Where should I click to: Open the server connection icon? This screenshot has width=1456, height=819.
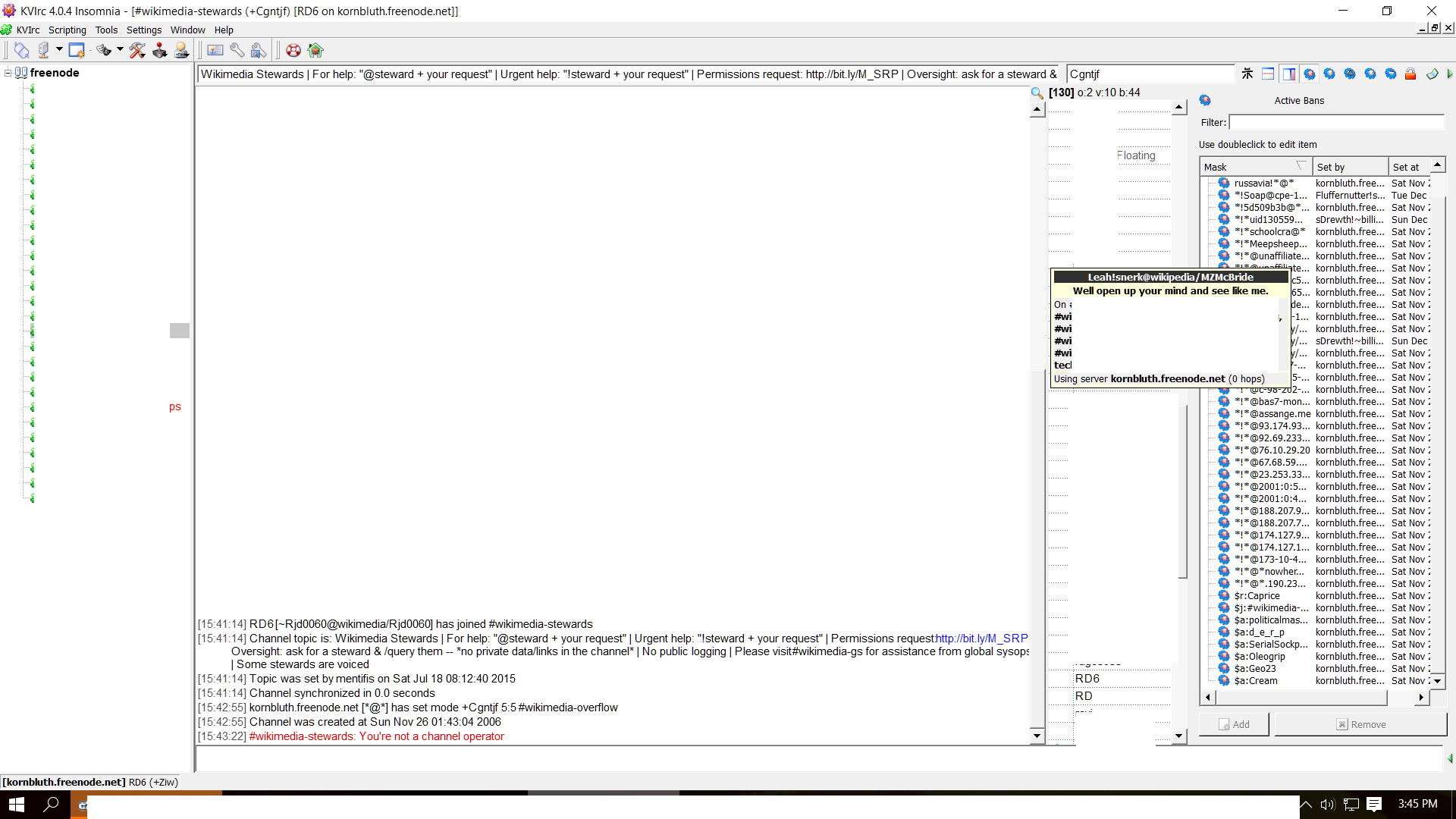(x=44, y=50)
